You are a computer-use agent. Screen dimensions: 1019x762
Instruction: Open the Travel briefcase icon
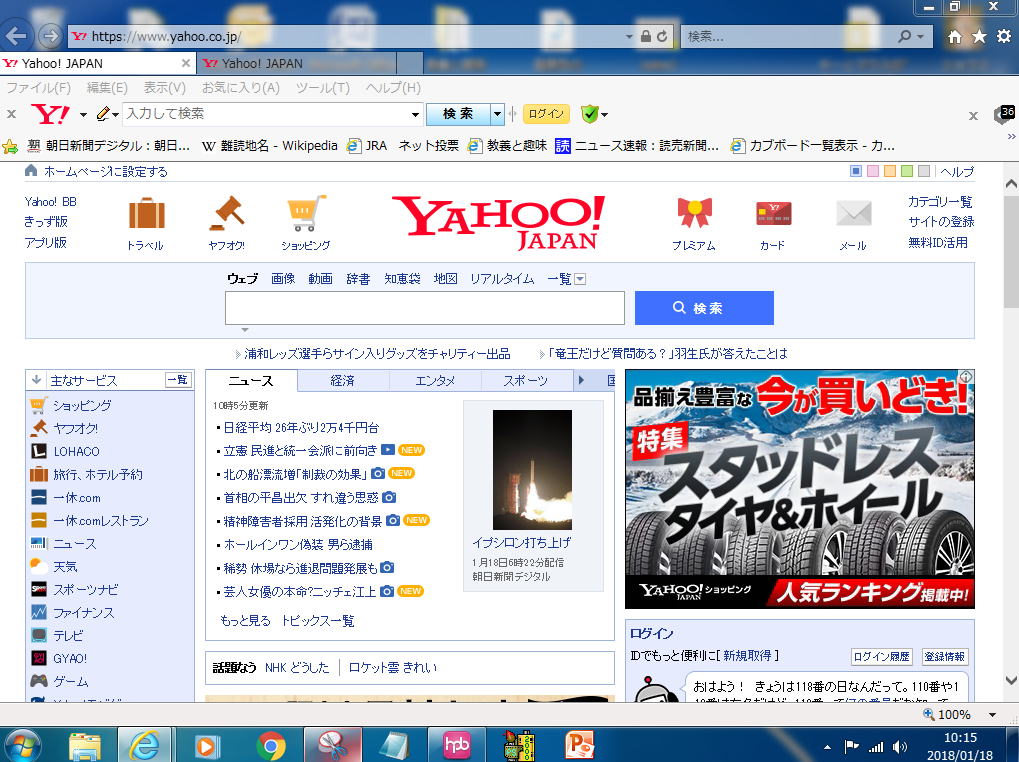pos(146,213)
